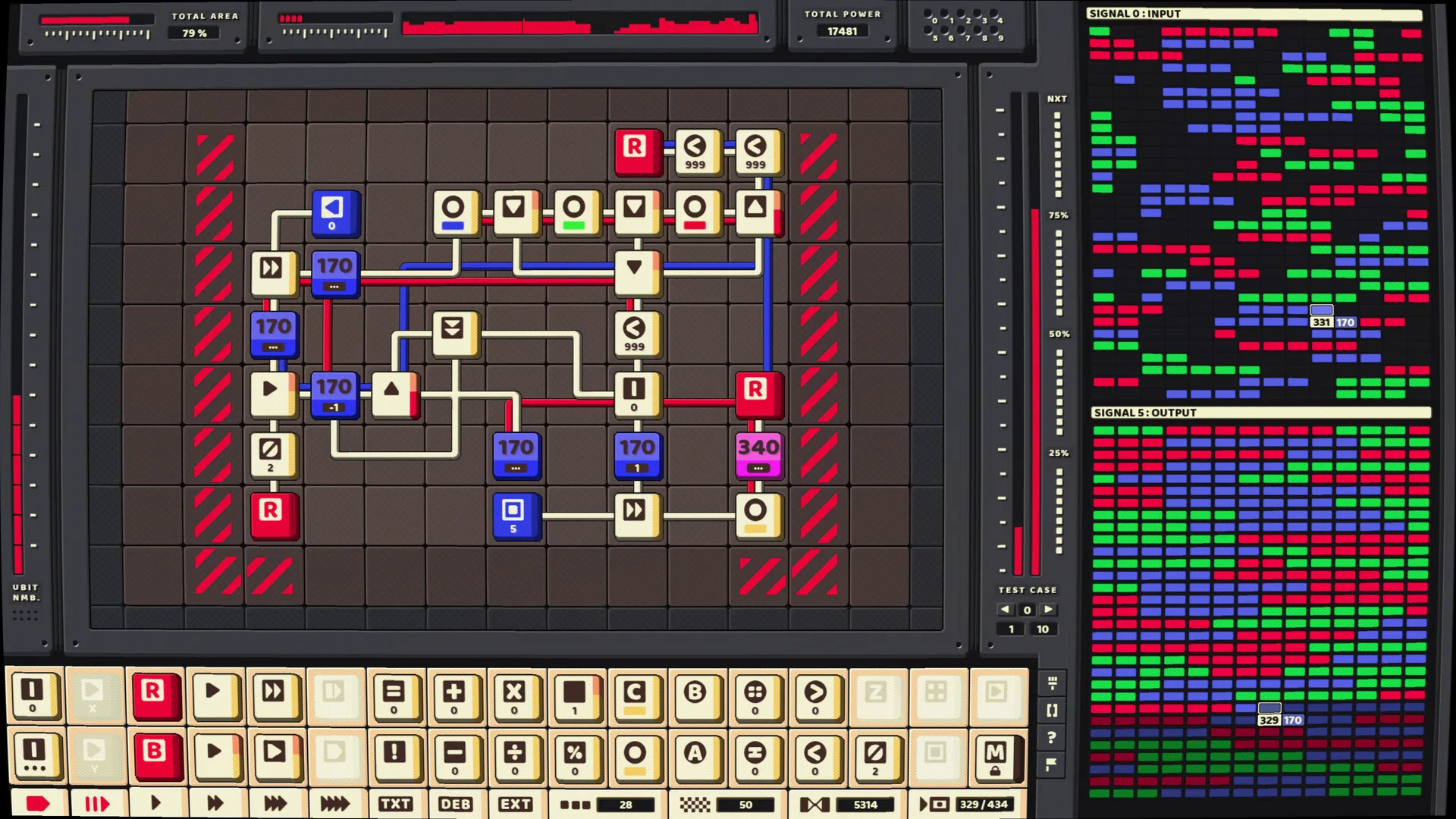Select the blue node labeled 5 on board
1456x819 pixels.
[x=516, y=516]
